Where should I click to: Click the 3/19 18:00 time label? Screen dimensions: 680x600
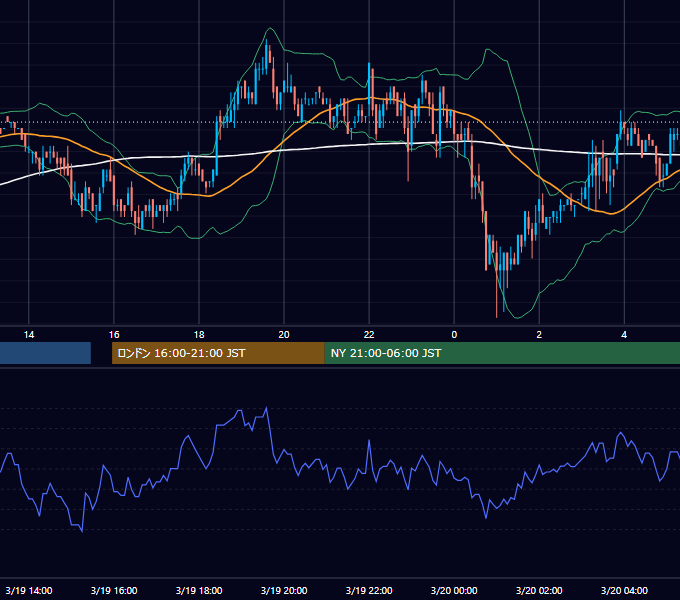click(199, 590)
